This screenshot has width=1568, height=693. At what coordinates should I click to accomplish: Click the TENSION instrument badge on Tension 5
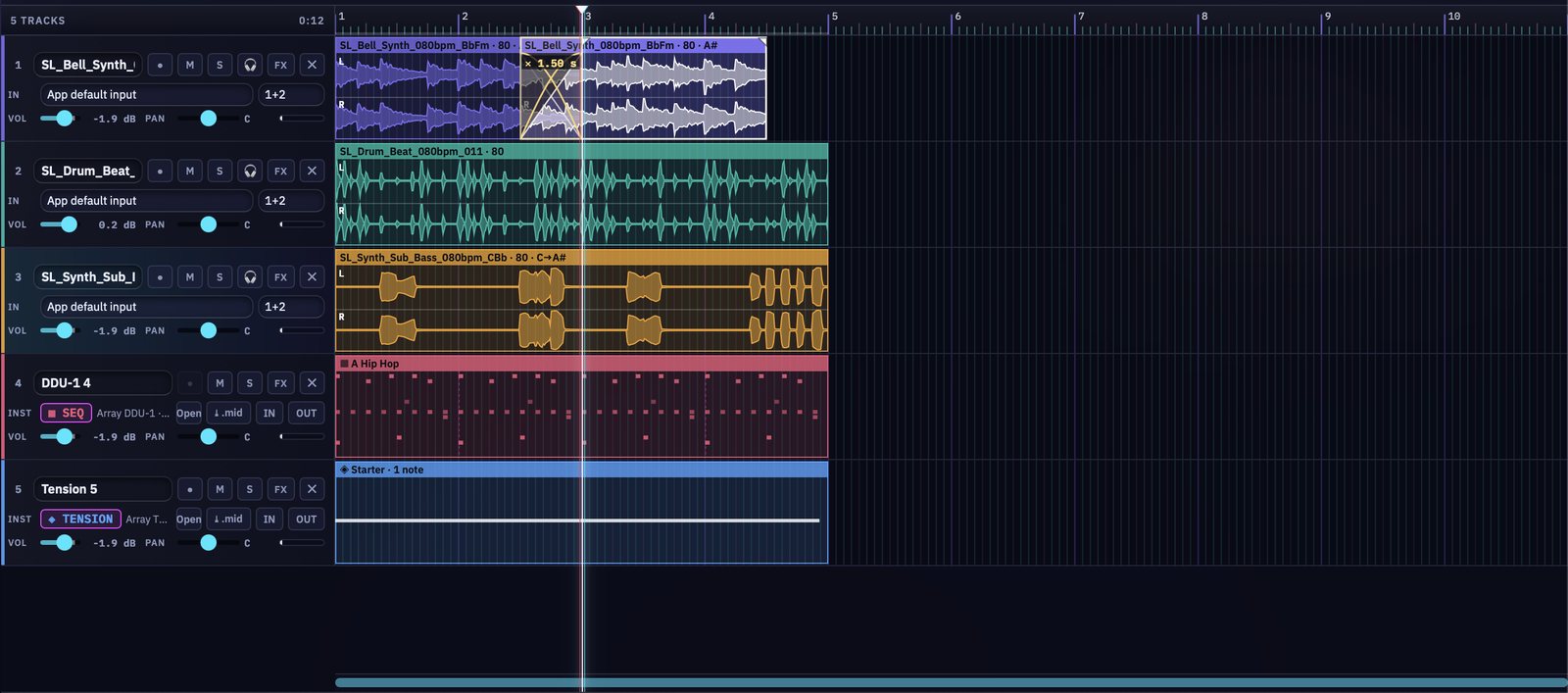(x=80, y=519)
